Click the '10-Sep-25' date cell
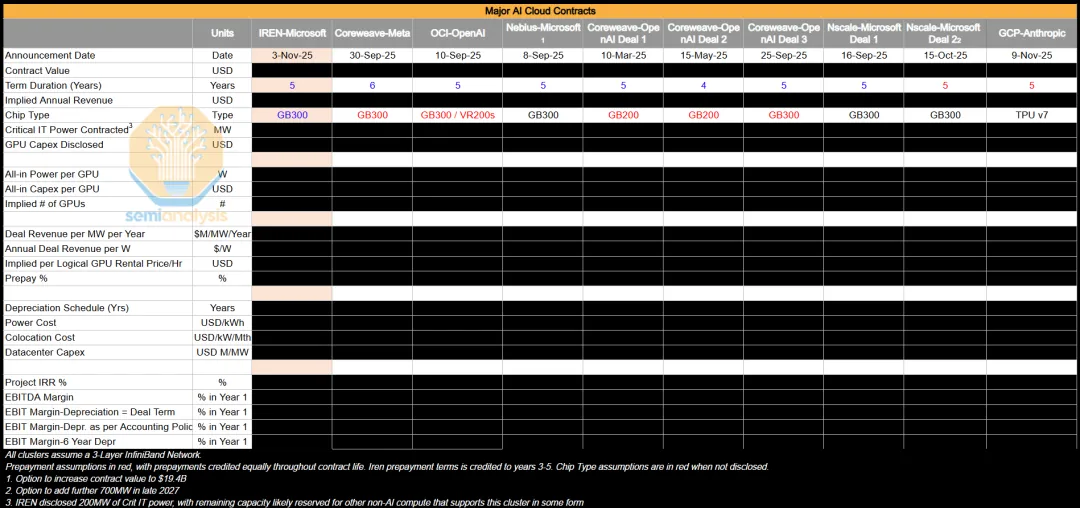 [457, 56]
